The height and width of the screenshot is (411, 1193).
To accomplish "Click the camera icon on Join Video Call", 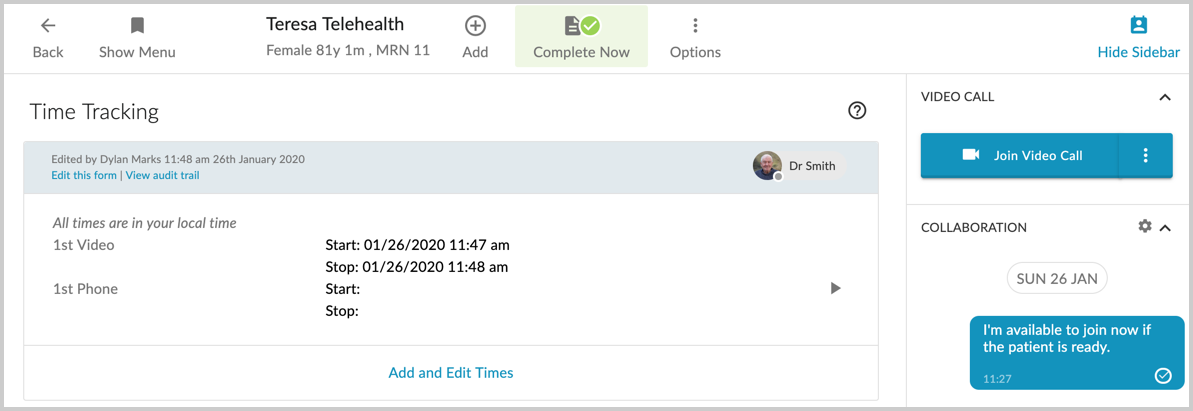I will 970,155.
